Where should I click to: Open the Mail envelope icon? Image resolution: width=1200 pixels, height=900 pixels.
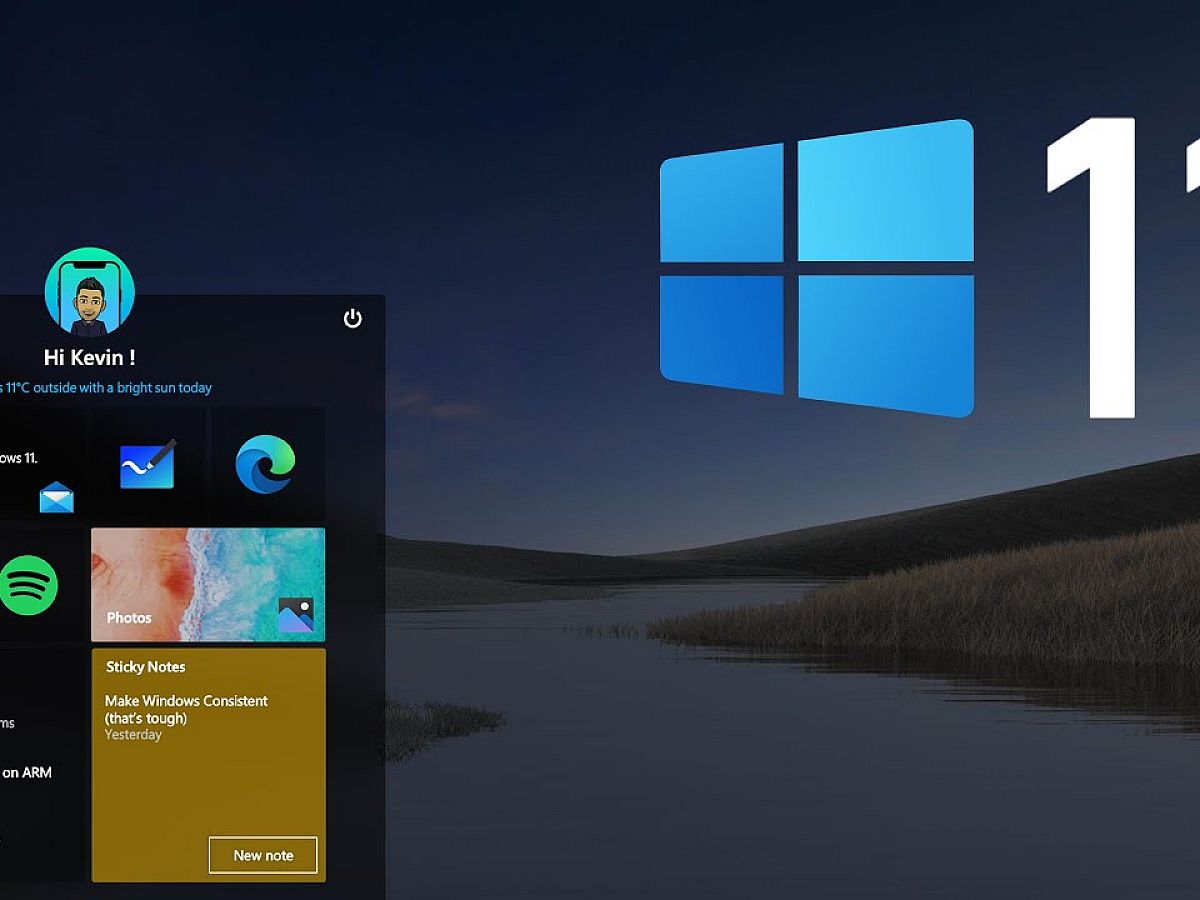pyautogui.click(x=57, y=497)
